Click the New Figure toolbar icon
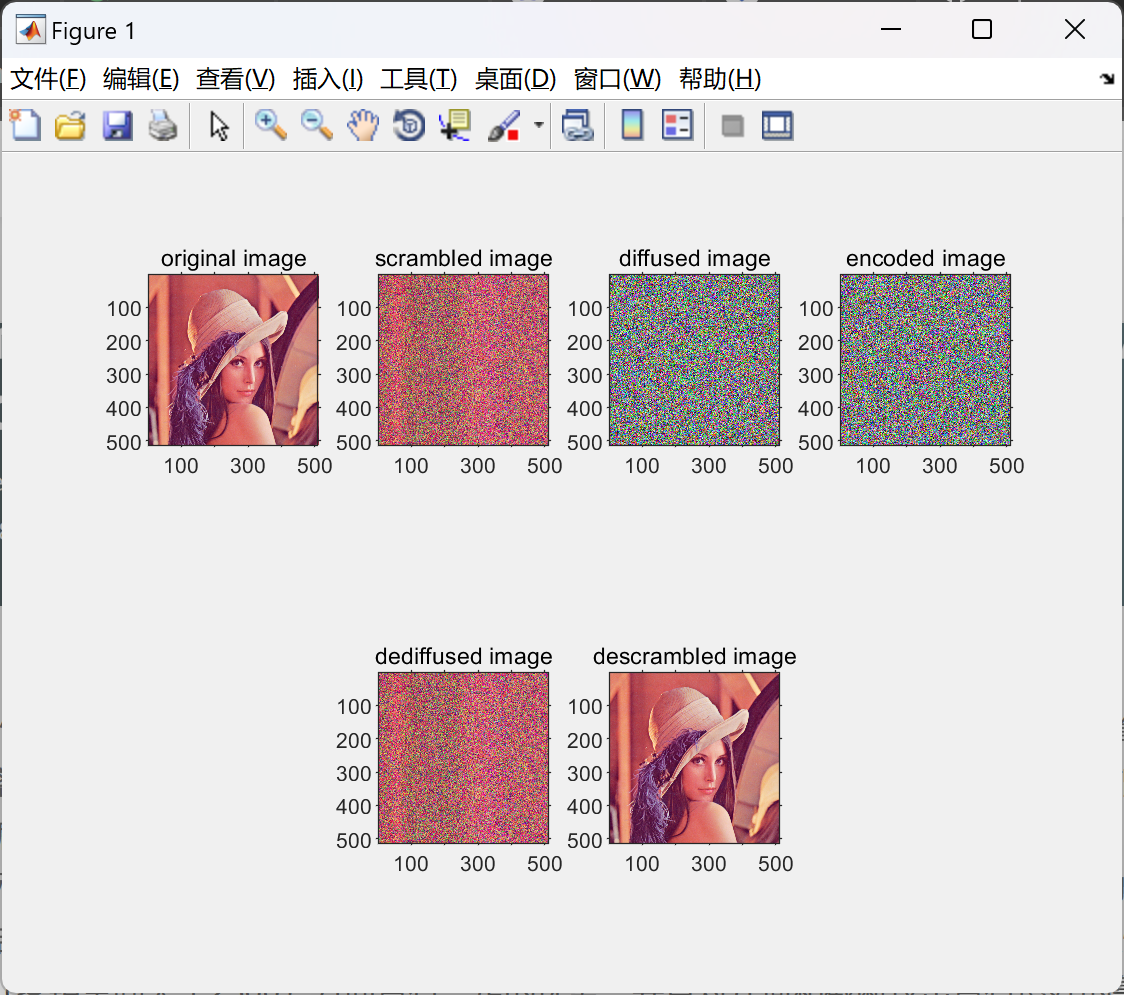The height and width of the screenshot is (995, 1124). point(25,125)
